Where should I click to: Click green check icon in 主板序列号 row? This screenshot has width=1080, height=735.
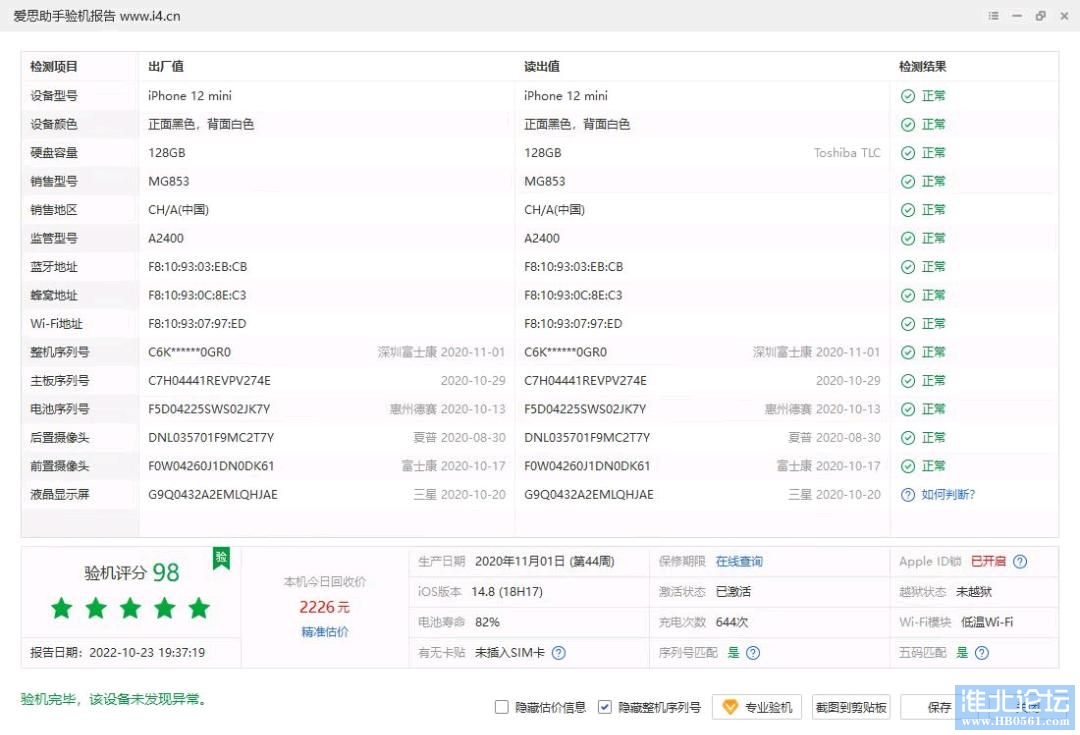908,381
